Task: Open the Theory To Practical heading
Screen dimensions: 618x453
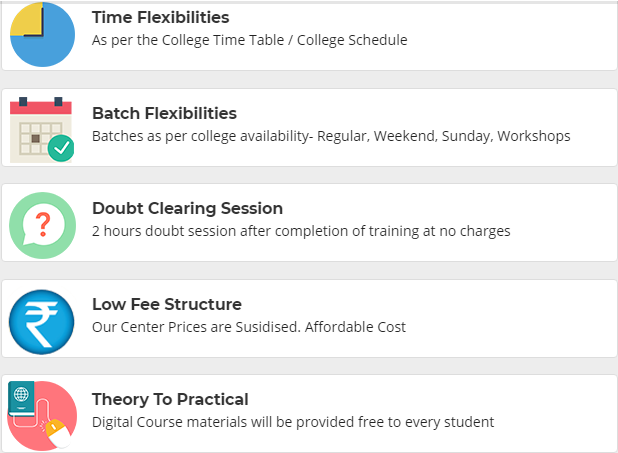Action: [x=170, y=399]
